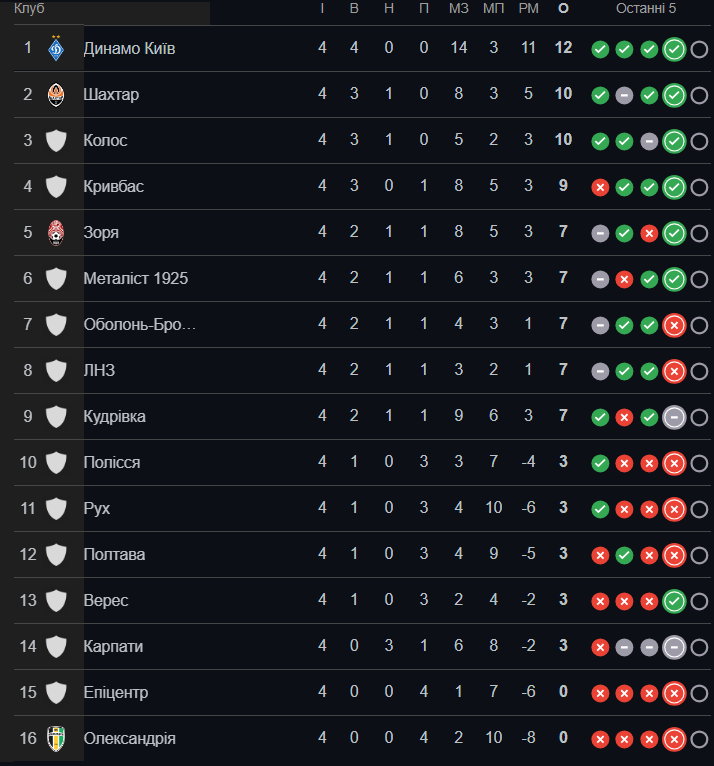The image size is (714, 766).
Task: Click Кривбас's first red loss icon
Action: coord(600,187)
